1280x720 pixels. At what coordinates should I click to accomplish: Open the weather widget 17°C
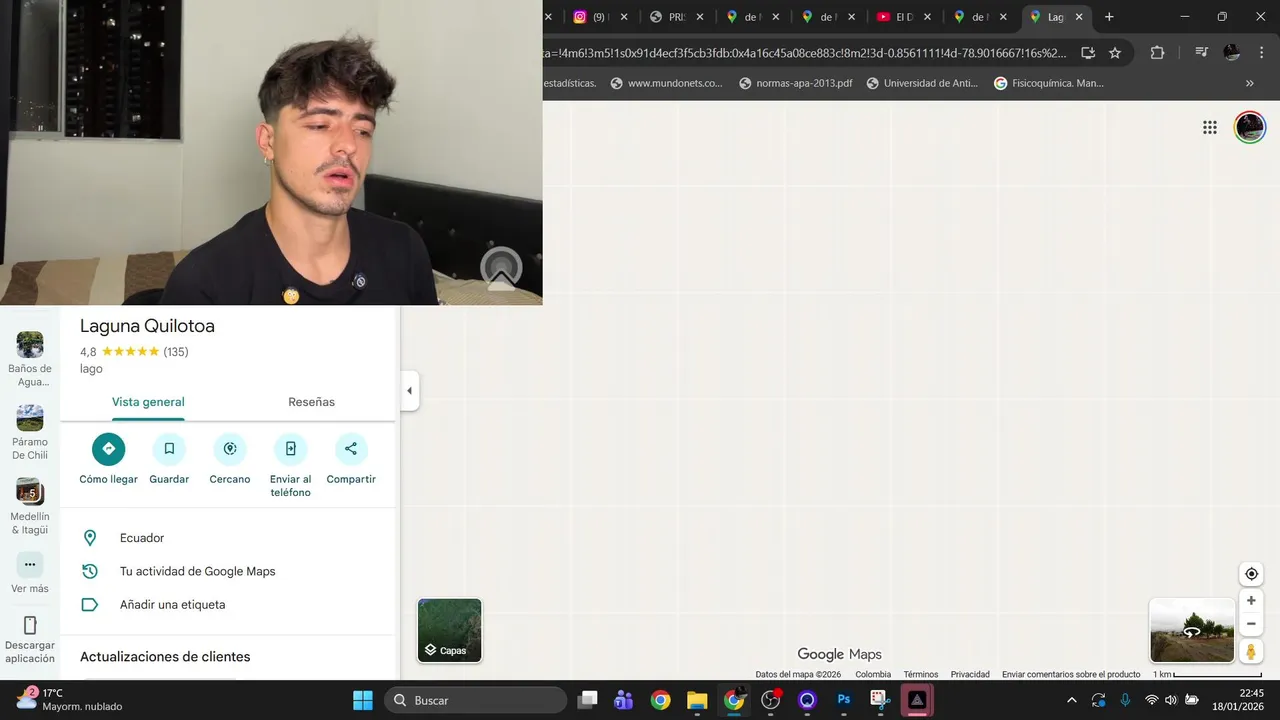click(x=70, y=700)
